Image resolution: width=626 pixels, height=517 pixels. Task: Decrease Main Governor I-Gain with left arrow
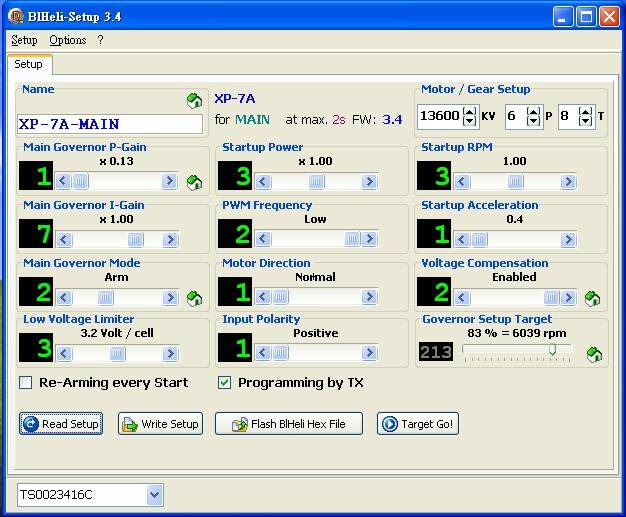[64, 240]
